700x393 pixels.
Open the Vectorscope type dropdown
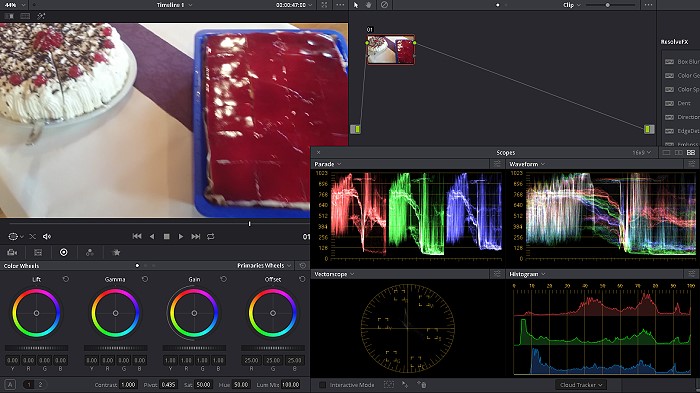pyautogui.click(x=334, y=274)
